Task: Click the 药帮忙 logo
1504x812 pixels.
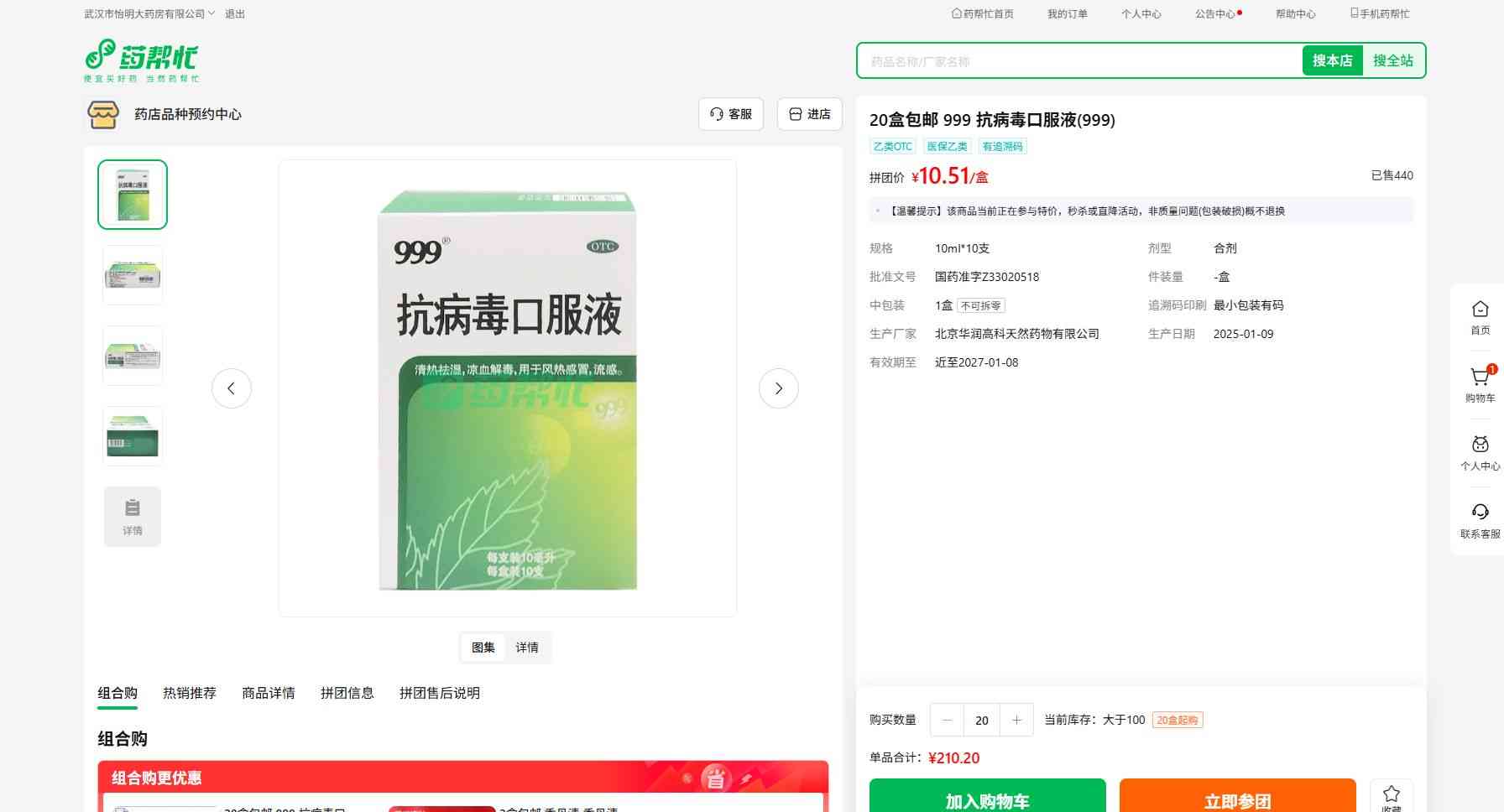Action: (x=141, y=60)
